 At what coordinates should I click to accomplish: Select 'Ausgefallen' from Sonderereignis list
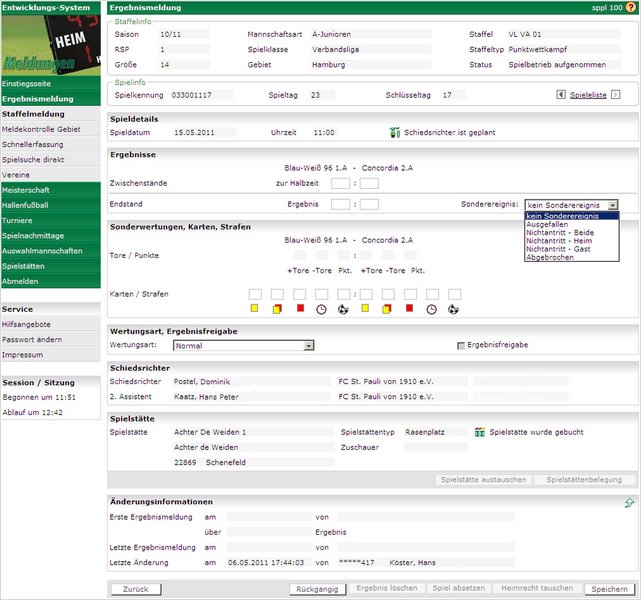point(545,224)
